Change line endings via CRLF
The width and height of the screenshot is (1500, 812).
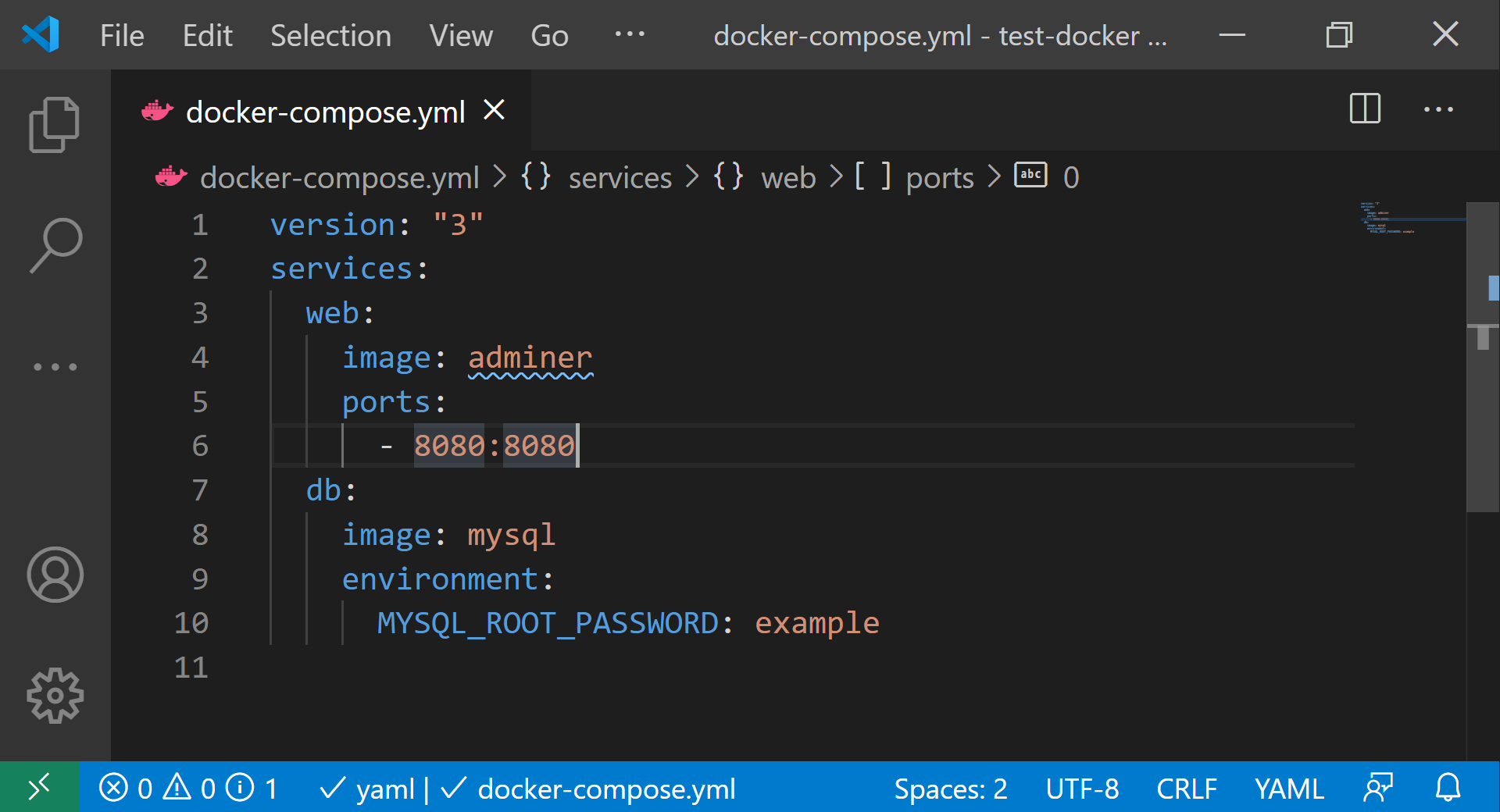point(1187,788)
